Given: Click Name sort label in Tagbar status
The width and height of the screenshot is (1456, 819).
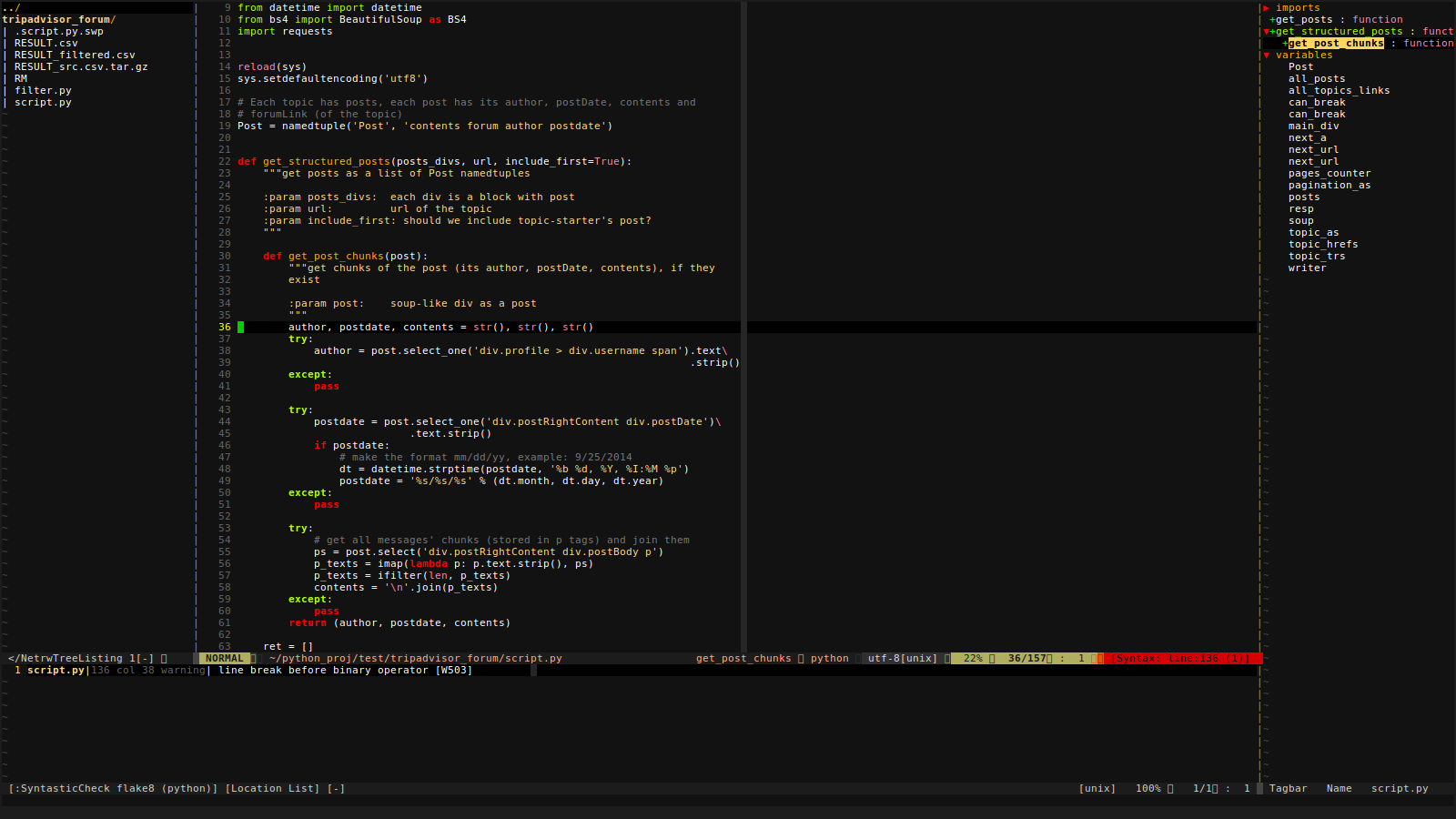Looking at the screenshot, I should (1339, 788).
